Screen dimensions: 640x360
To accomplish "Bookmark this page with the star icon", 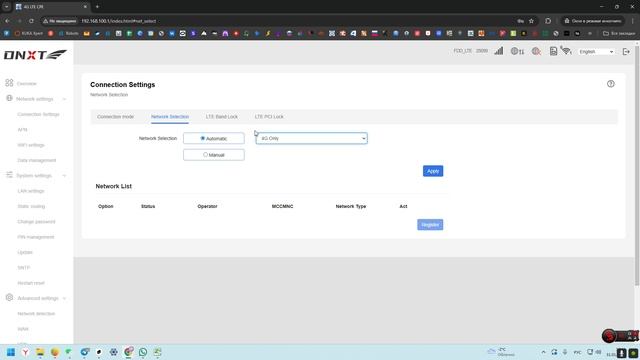I will (531, 21).
